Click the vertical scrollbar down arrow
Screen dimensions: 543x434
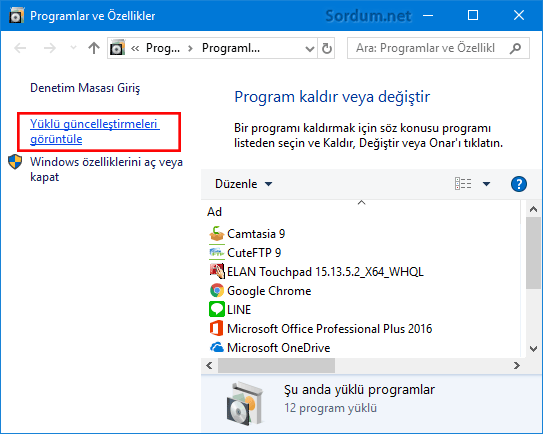533,348
